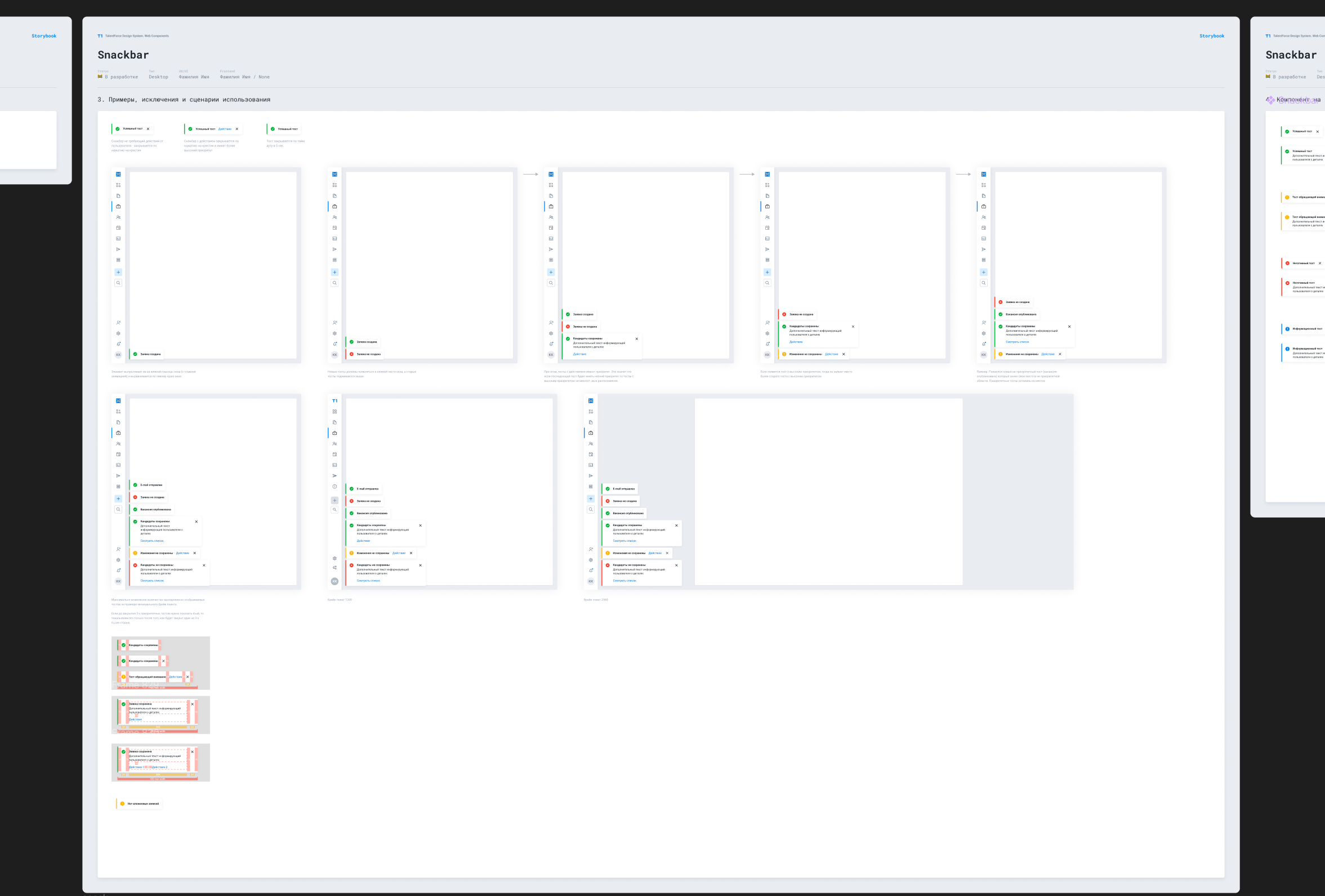Click the "Действие 1" link in spacing spec

pos(136,767)
